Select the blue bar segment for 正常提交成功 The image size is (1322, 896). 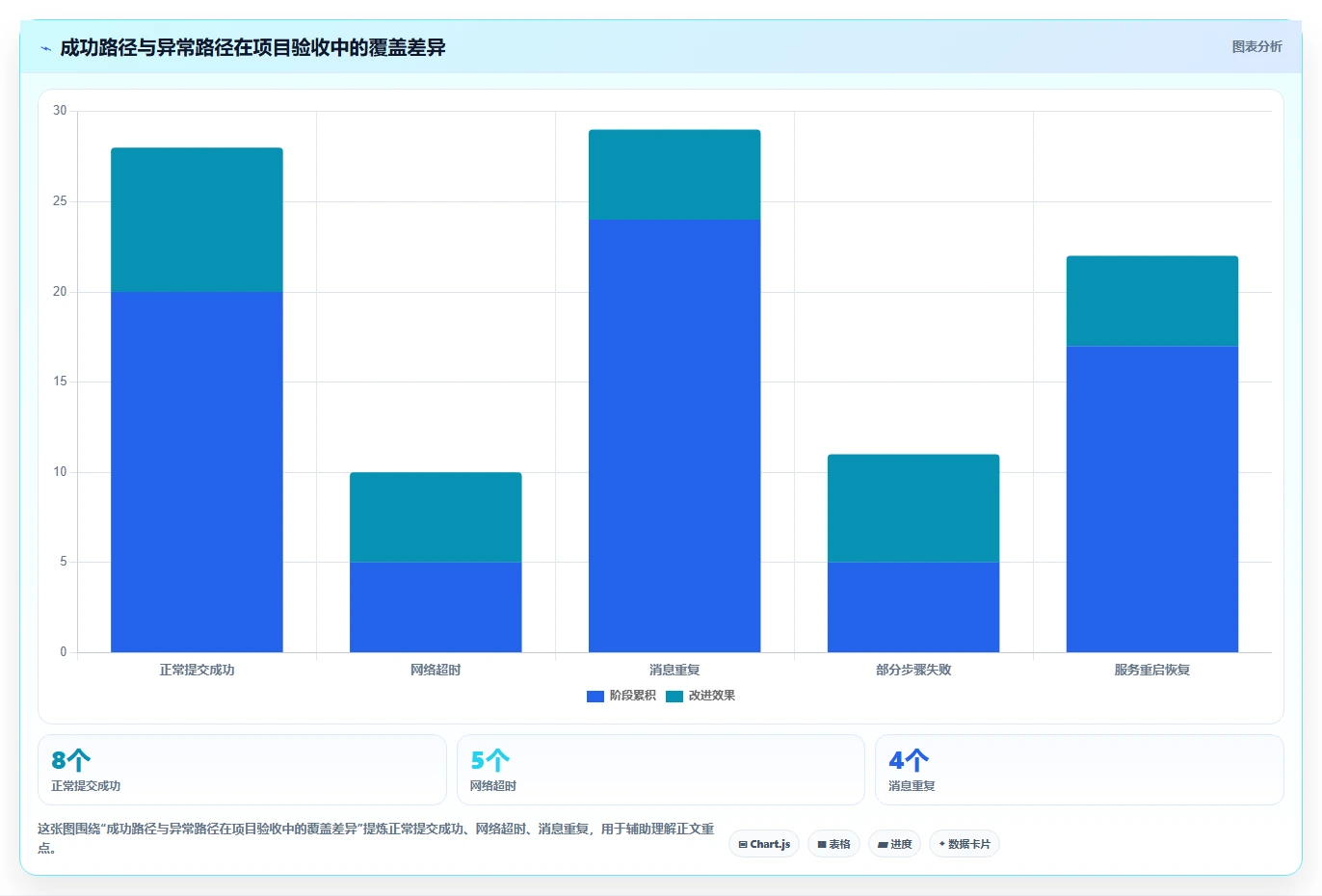[197, 472]
